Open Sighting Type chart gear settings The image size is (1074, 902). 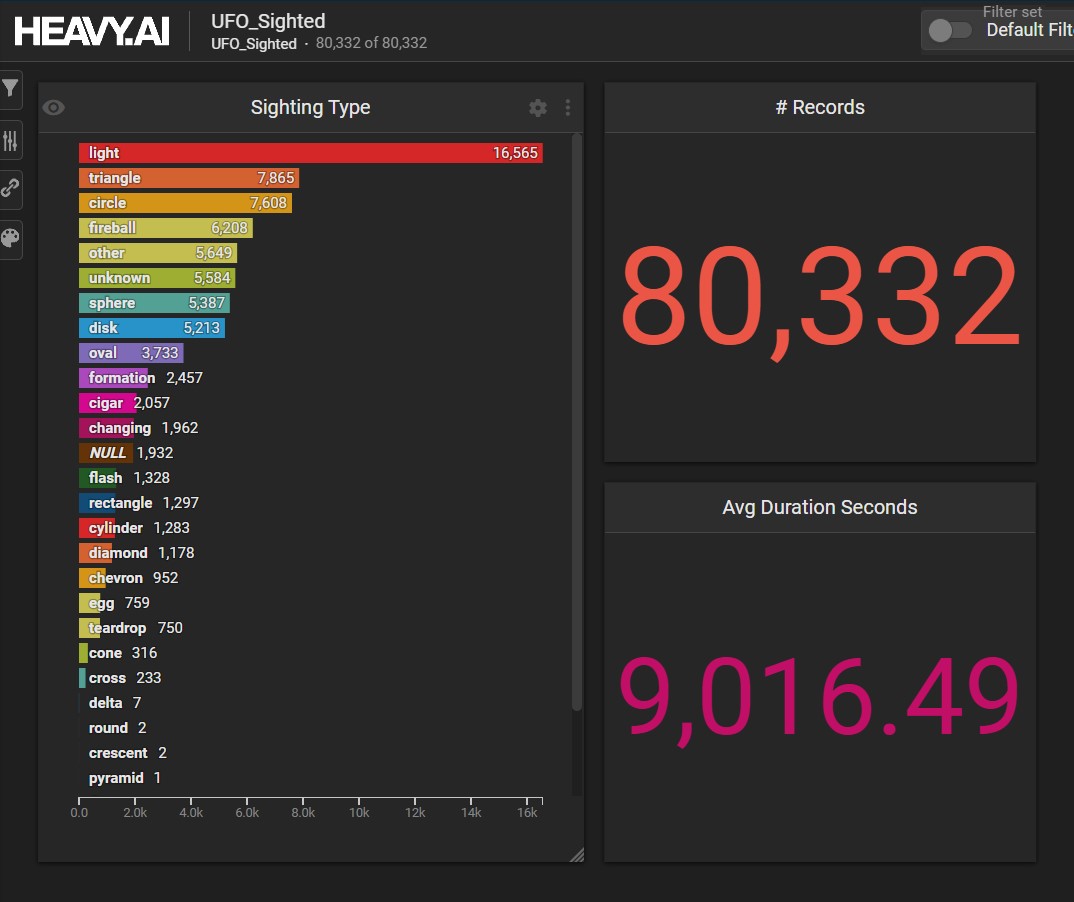pos(538,108)
